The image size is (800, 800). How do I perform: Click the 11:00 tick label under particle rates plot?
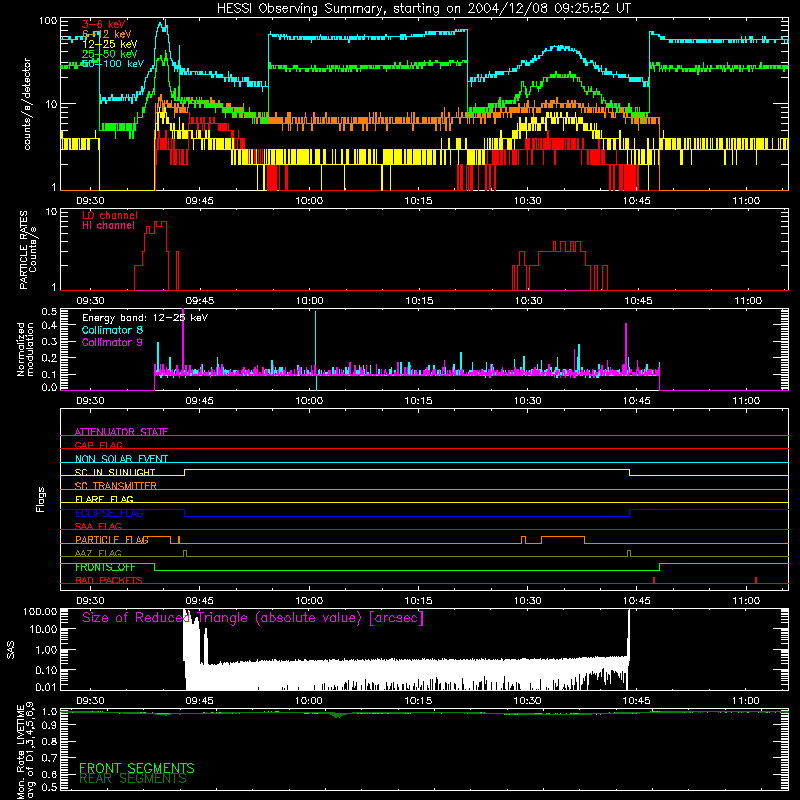[748, 301]
